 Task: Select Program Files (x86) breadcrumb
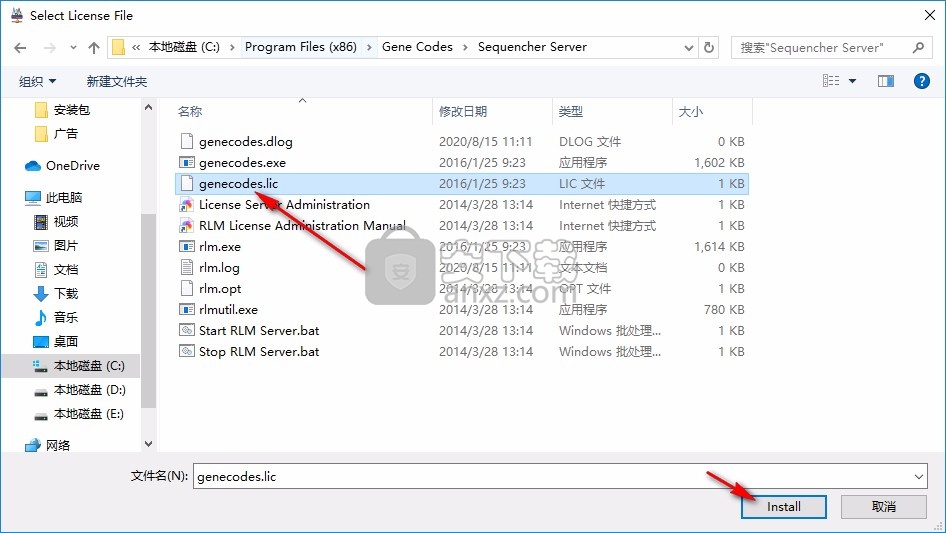[300, 47]
